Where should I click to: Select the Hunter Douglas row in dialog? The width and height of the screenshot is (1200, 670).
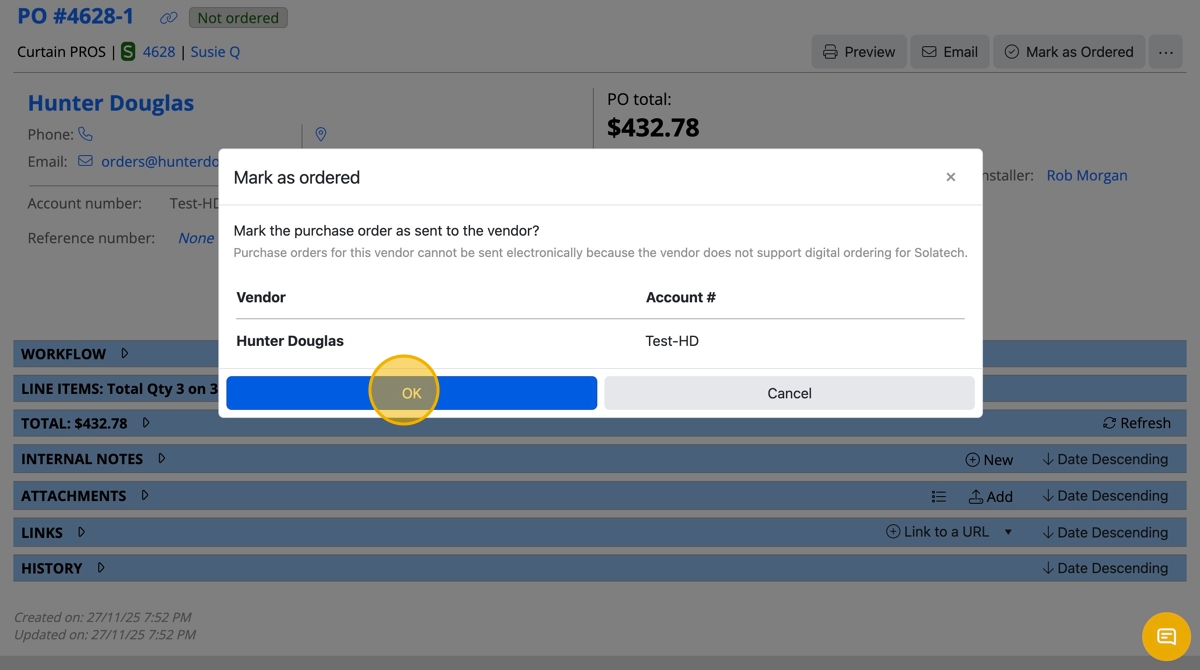pyautogui.click(x=600, y=341)
